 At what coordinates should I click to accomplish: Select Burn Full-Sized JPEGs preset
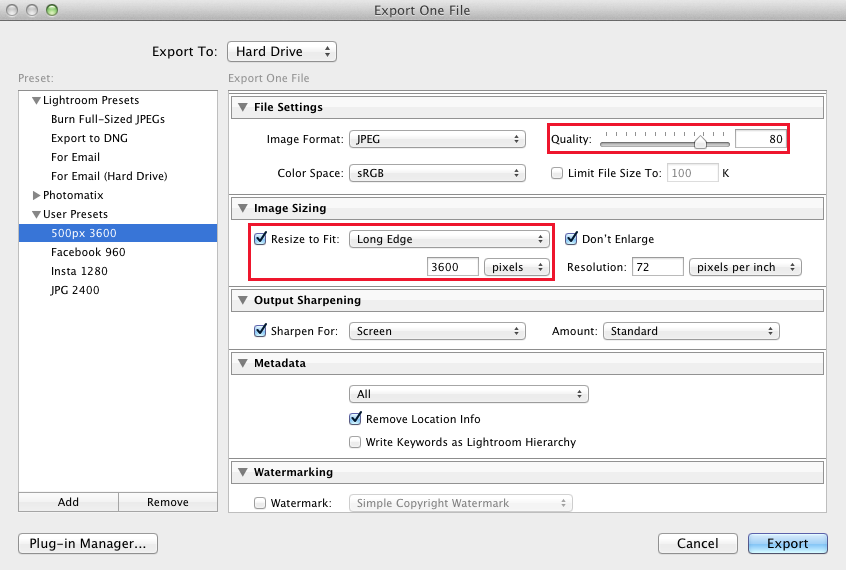pos(108,119)
